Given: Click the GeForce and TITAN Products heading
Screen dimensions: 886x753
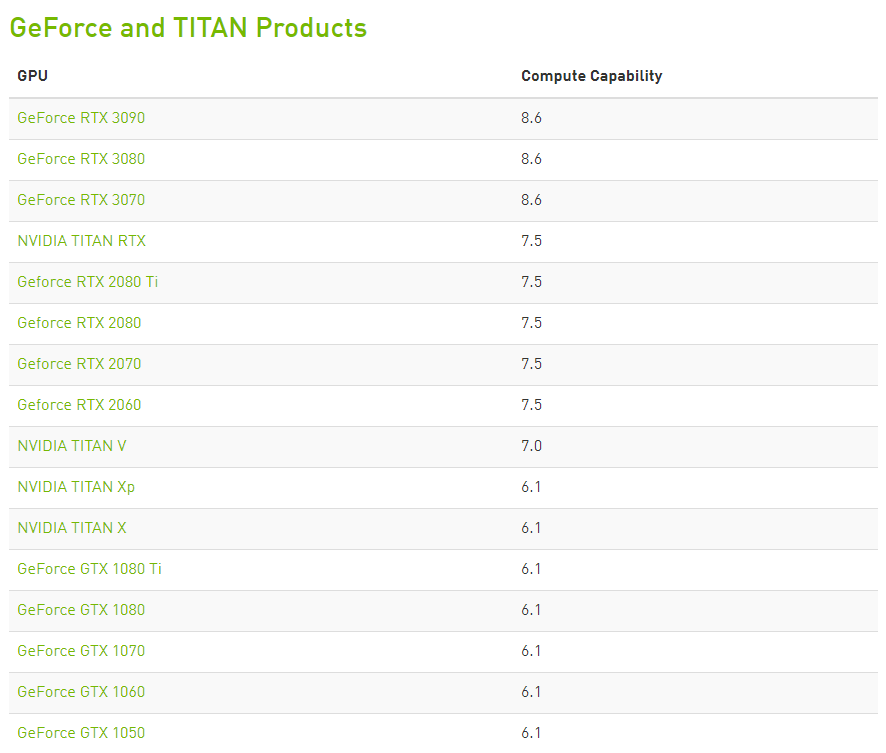Looking at the screenshot, I should pos(188,28).
